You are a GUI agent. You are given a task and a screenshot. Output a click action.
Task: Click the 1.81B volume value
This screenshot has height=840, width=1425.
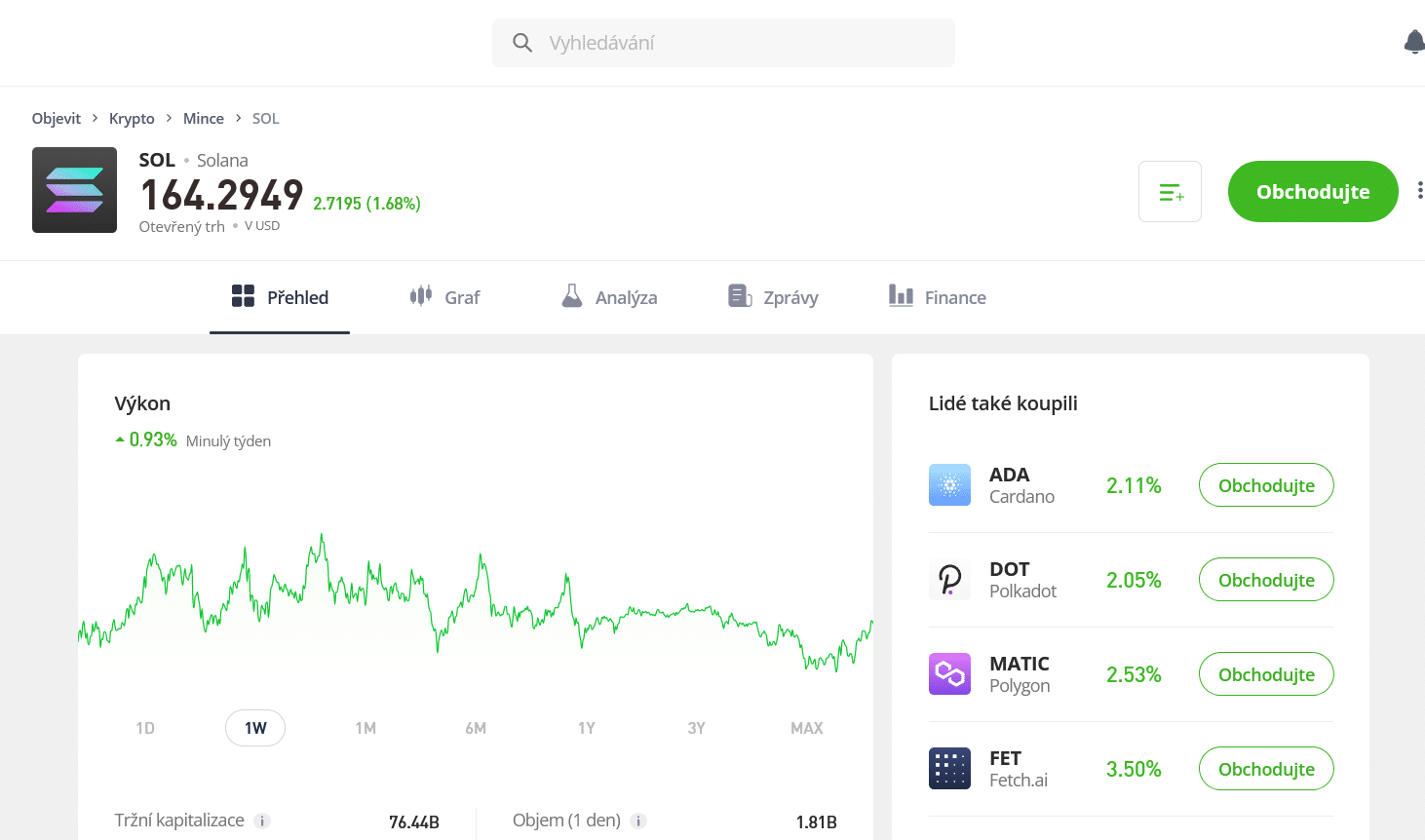(816, 821)
